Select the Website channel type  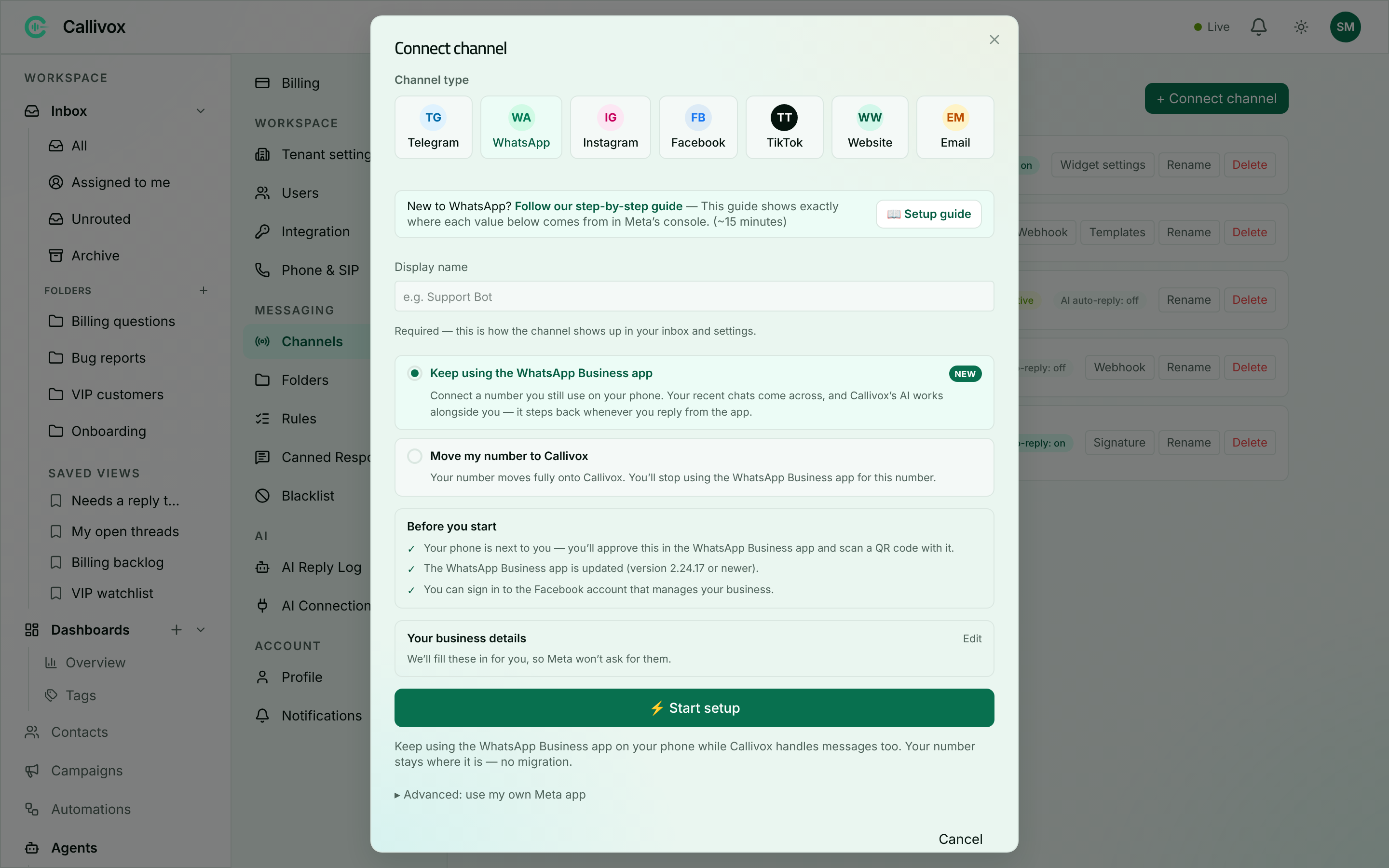click(870, 127)
